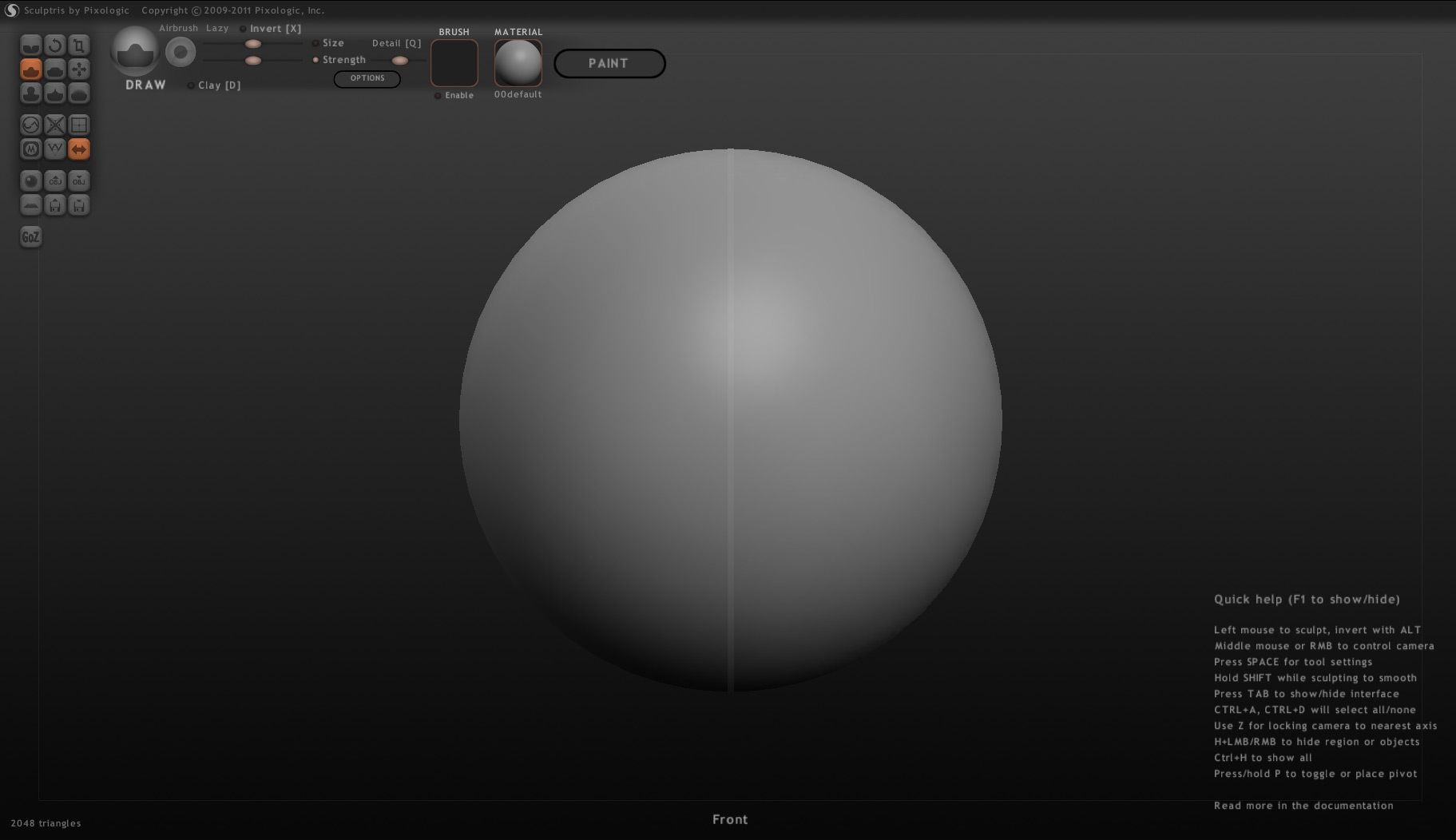Open the brush Options panel

click(x=367, y=78)
